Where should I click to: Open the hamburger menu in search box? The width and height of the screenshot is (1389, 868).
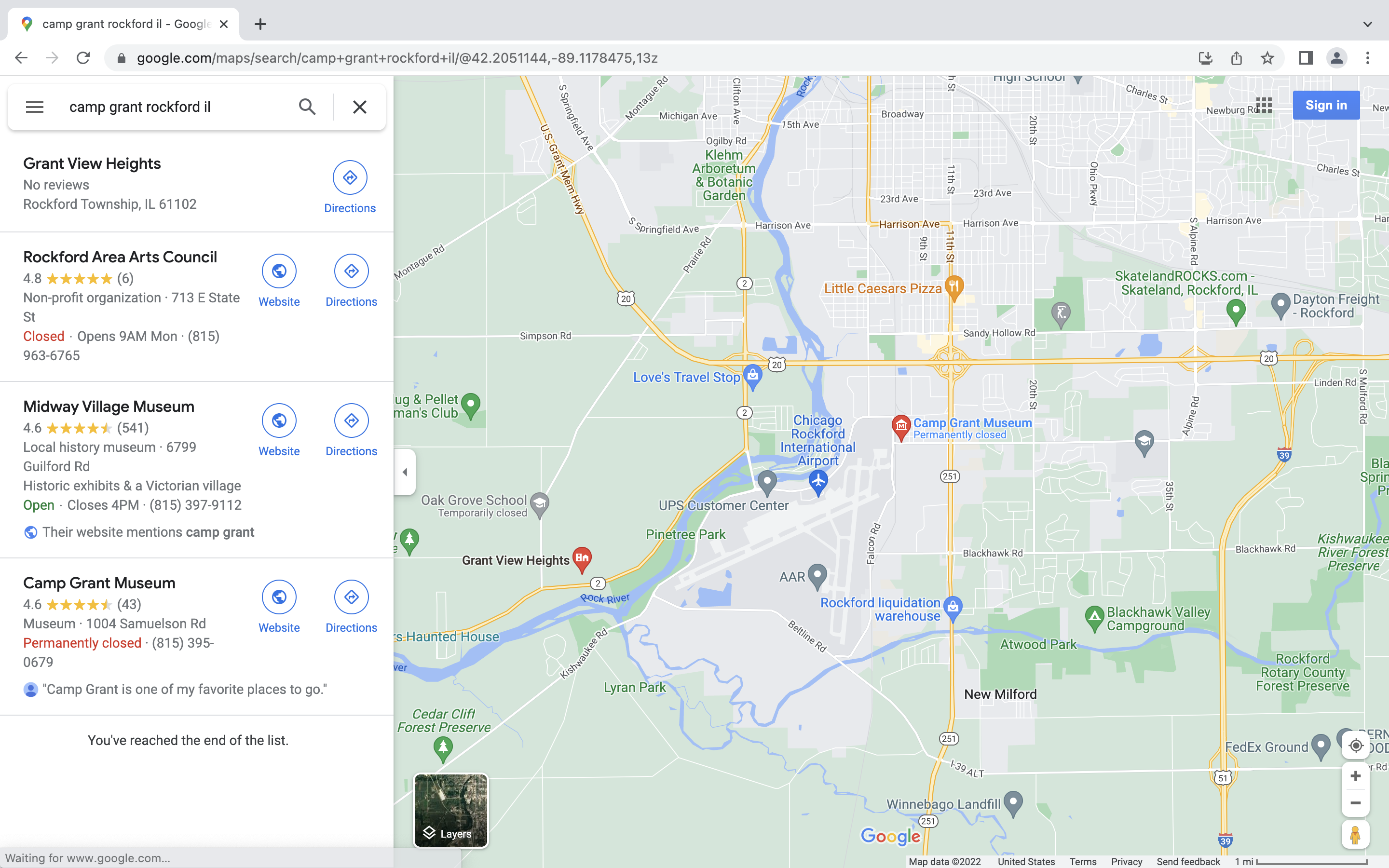pos(34,107)
